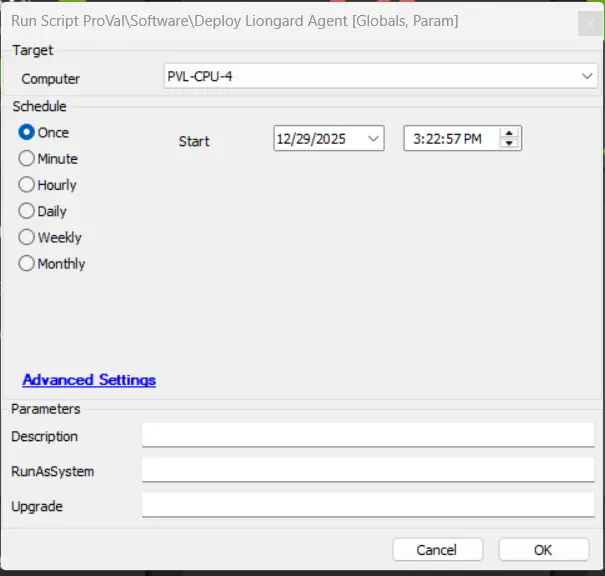Focus the RunAsSystem parameter field
605x576 pixels.
(x=368, y=470)
